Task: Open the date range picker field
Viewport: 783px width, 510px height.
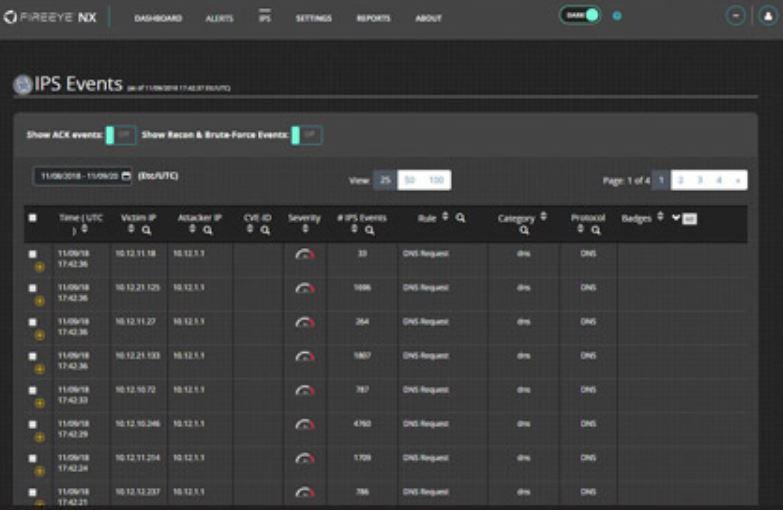Action: tap(82, 176)
